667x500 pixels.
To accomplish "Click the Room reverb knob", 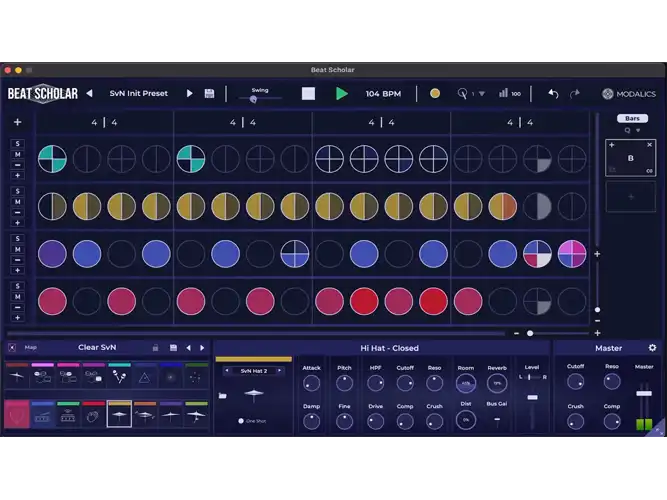I will 466,383.
